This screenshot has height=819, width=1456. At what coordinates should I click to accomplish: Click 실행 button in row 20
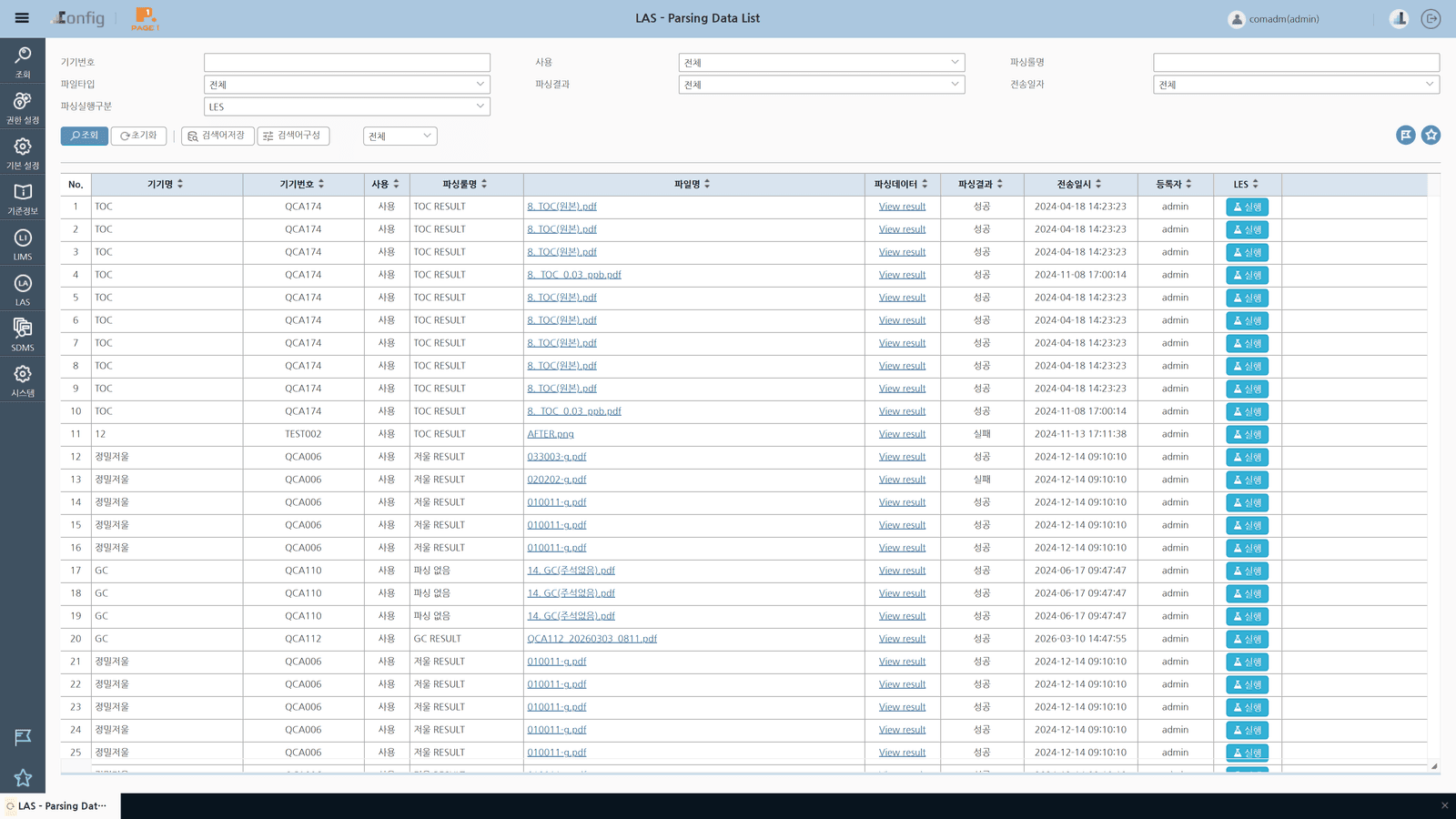click(x=1247, y=639)
